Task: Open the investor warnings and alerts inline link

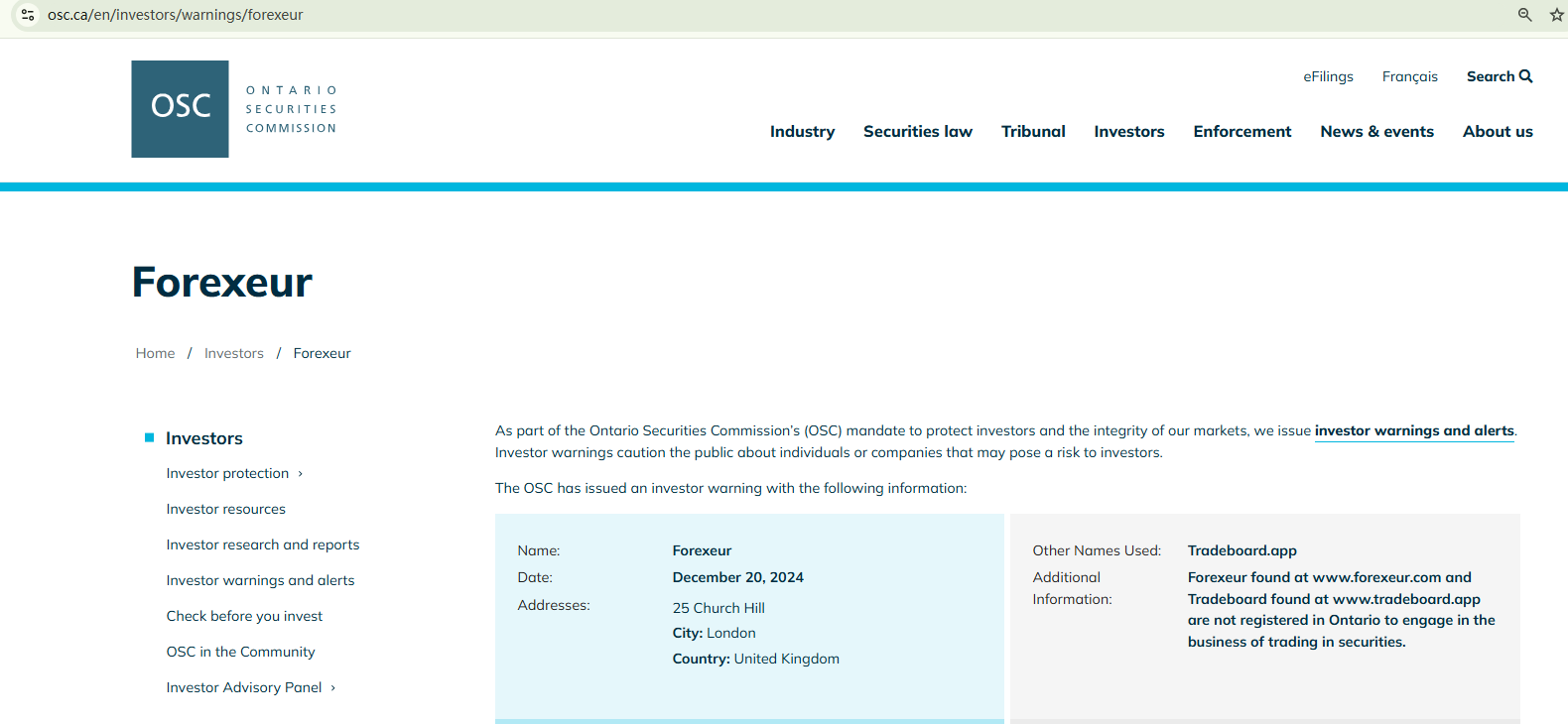Action: [1414, 430]
